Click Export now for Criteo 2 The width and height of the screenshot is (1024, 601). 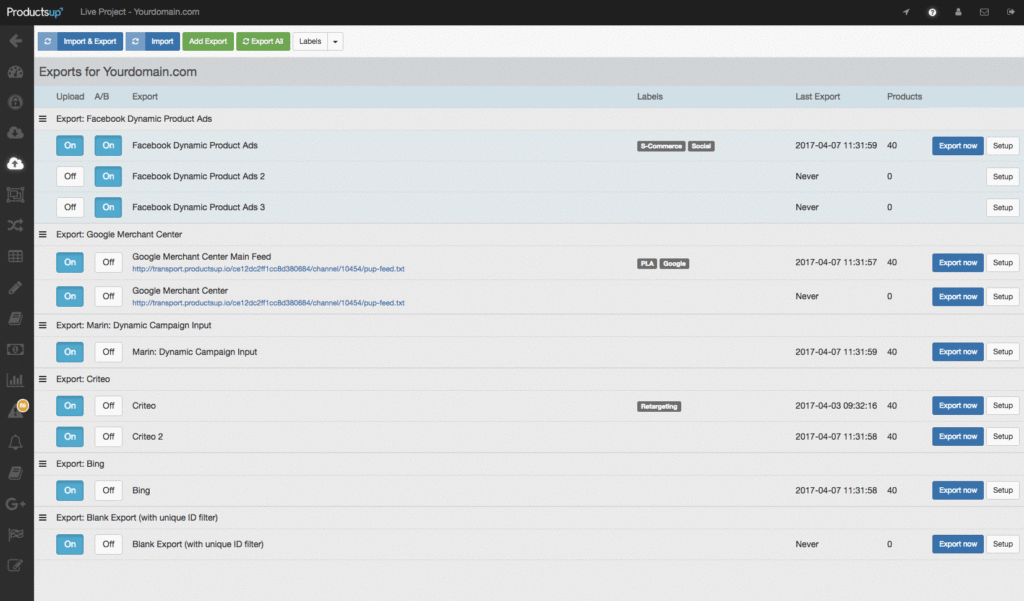(957, 436)
